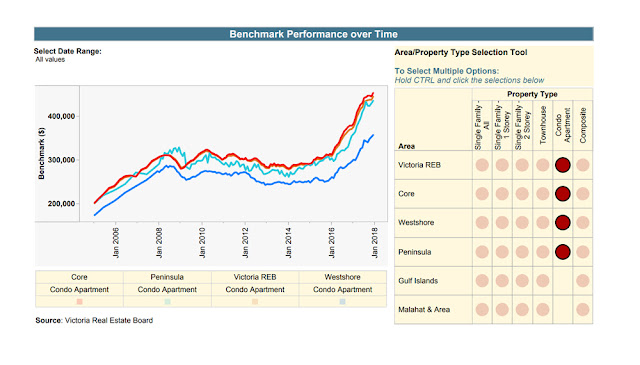Toggle Victoria REB Condo Apartment dark circle
The height and width of the screenshot is (365, 640).
[x=562, y=165]
